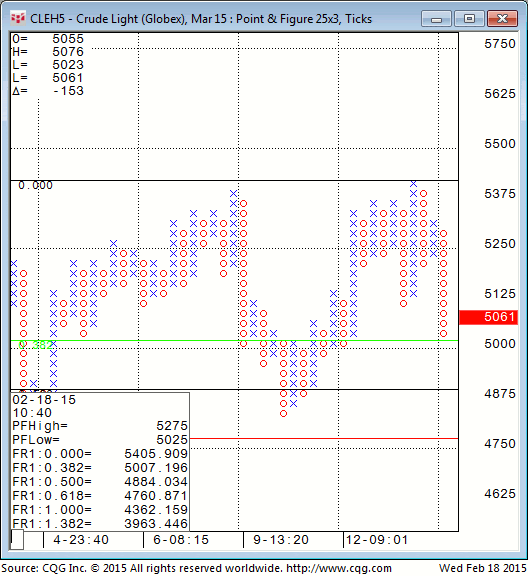This screenshot has width=528, height=576.
Task: Click the FR1:1.000= 4362.159 row
Action: pos(100,510)
